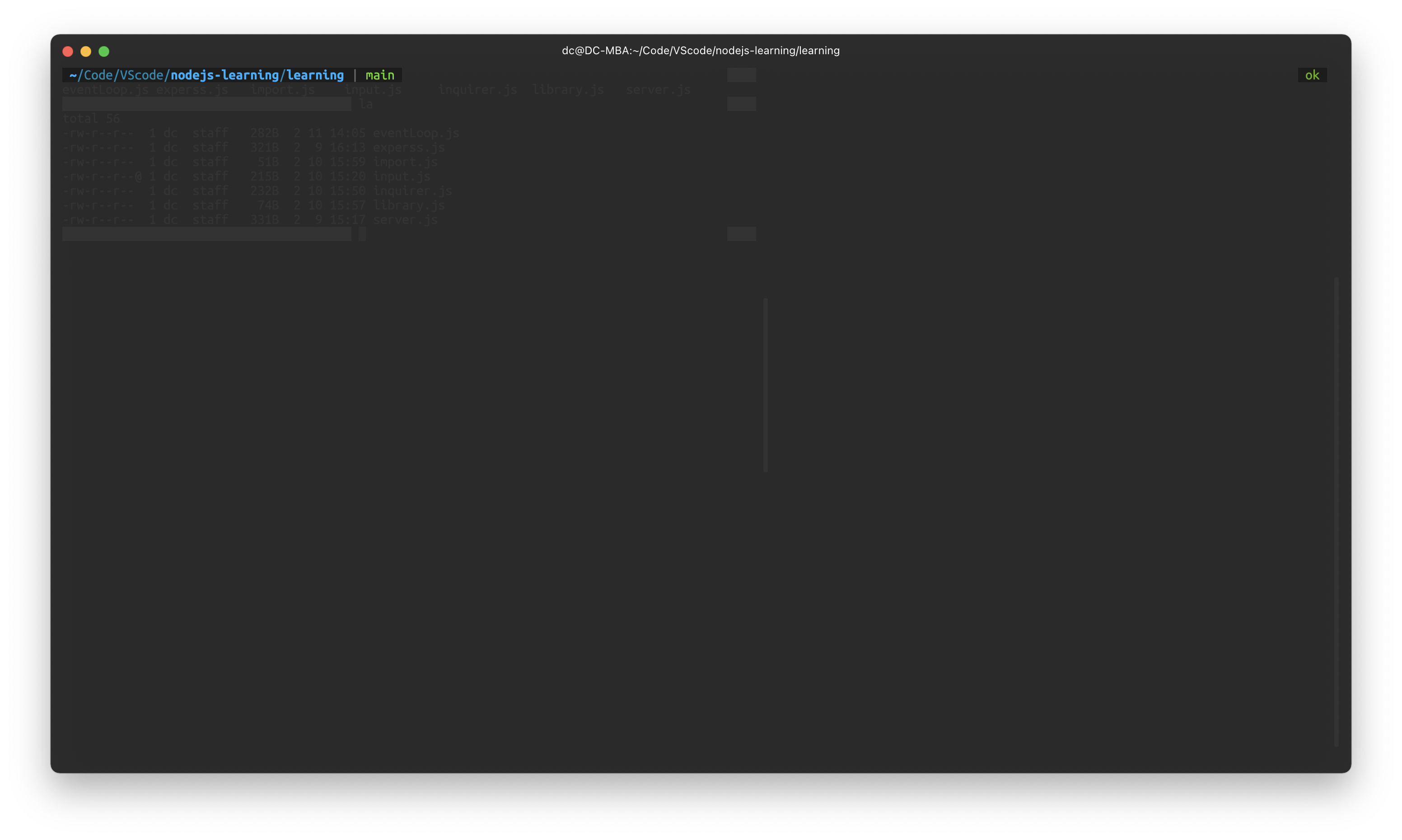
Task: Click the bold "nodejs-learning" path segment
Action: click(x=224, y=75)
